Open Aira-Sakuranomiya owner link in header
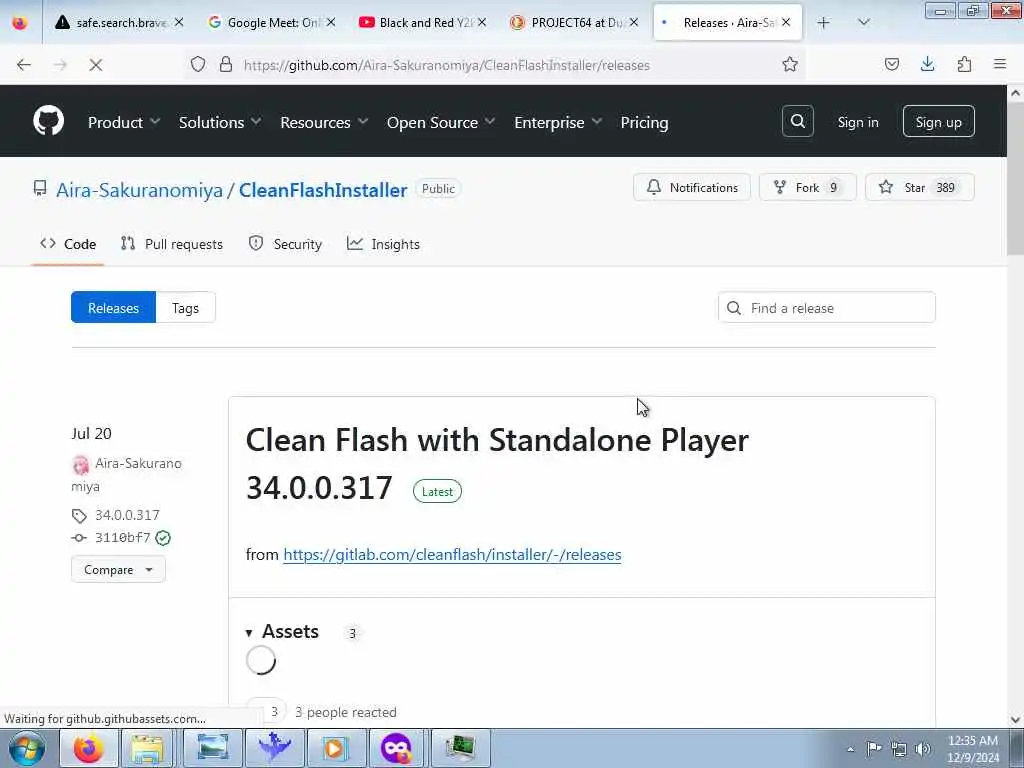1024x768 pixels. coord(139,190)
